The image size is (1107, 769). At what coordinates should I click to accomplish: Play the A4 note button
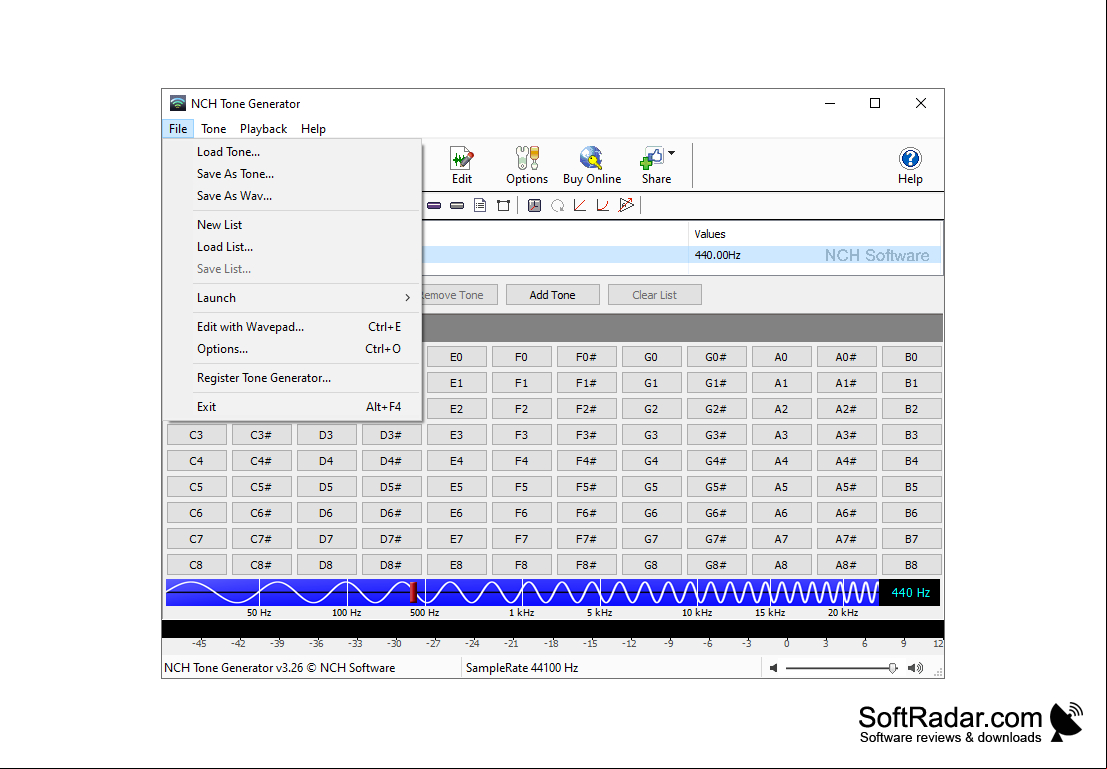781,461
